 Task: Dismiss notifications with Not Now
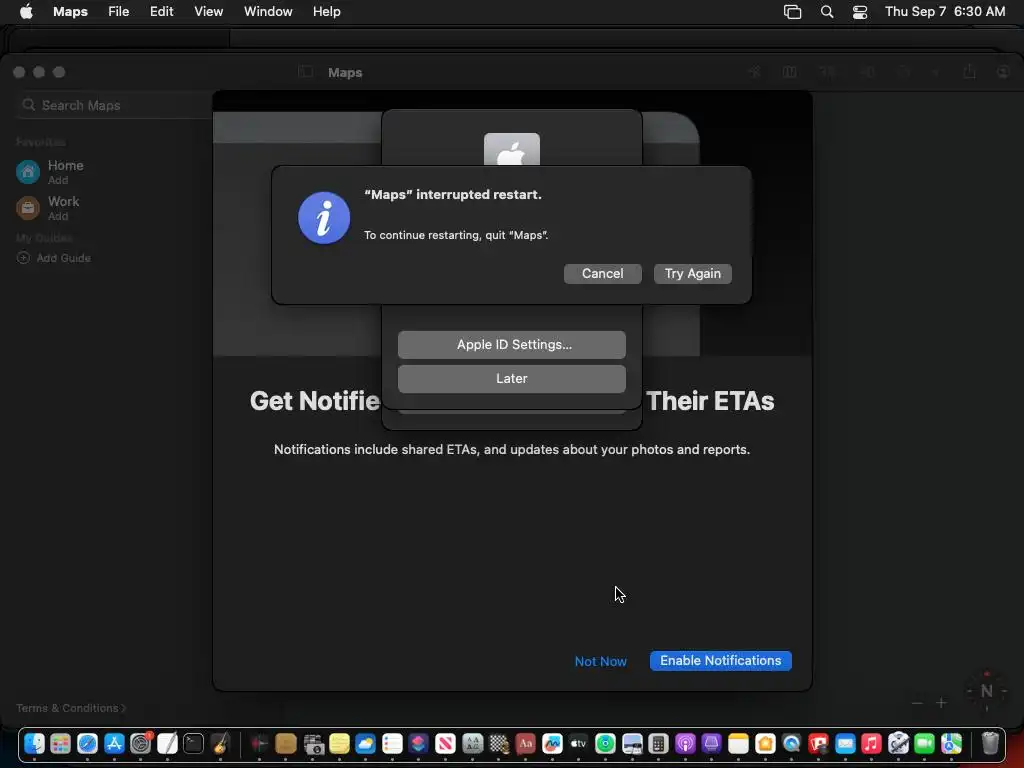tap(600, 661)
